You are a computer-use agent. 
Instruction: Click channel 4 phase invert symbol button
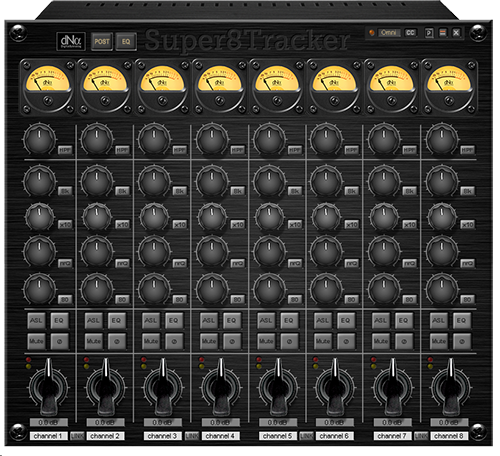click(232, 341)
